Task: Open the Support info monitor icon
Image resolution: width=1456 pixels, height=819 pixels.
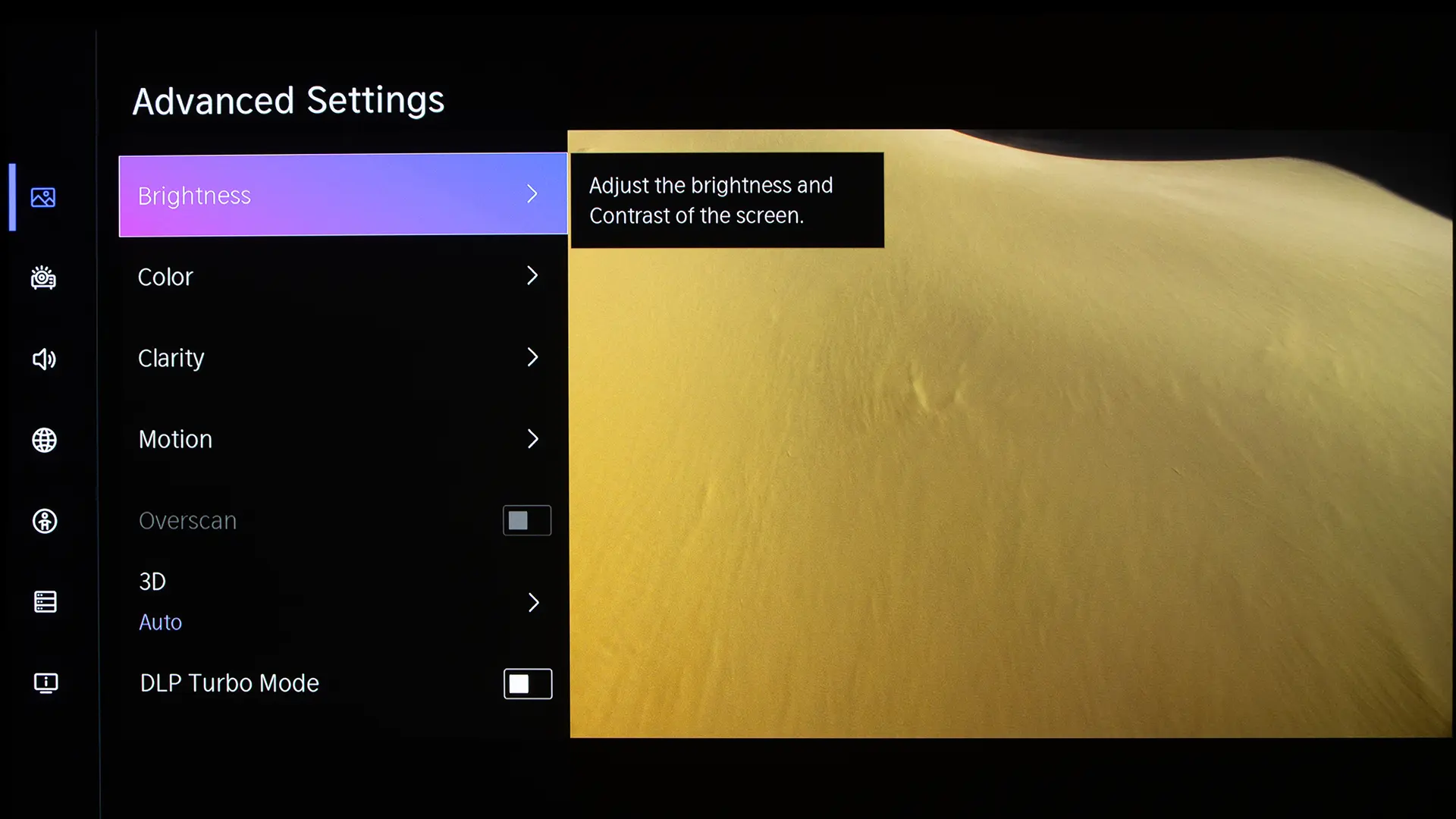Action: click(46, 683)
